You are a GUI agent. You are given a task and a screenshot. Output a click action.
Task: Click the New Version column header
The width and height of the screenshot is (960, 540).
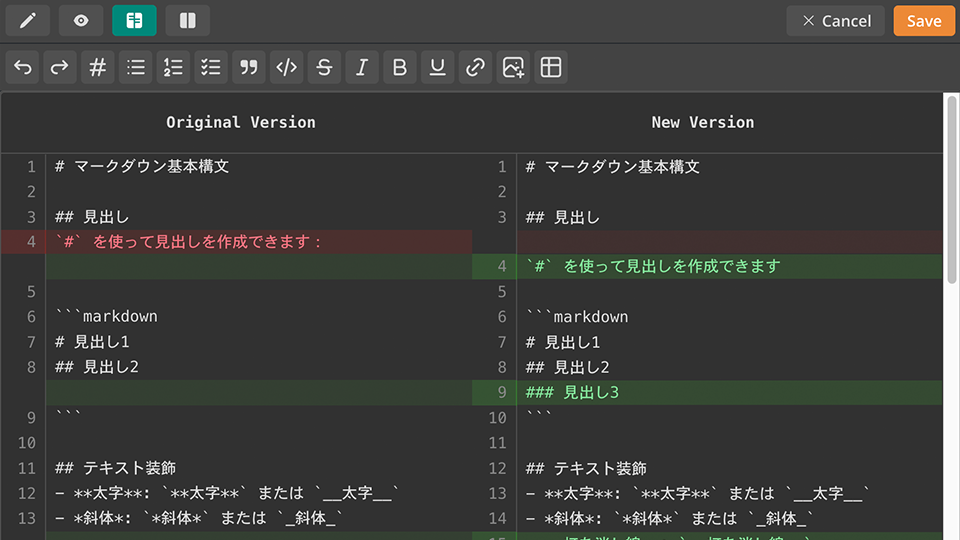(x=703, y=122)
